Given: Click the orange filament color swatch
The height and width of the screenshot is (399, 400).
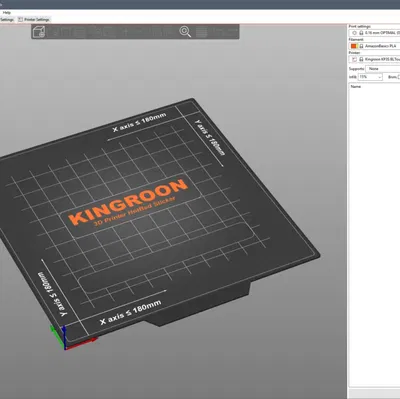Looking at the screenshot, I should pyautogui.click(x=354, y=46).
